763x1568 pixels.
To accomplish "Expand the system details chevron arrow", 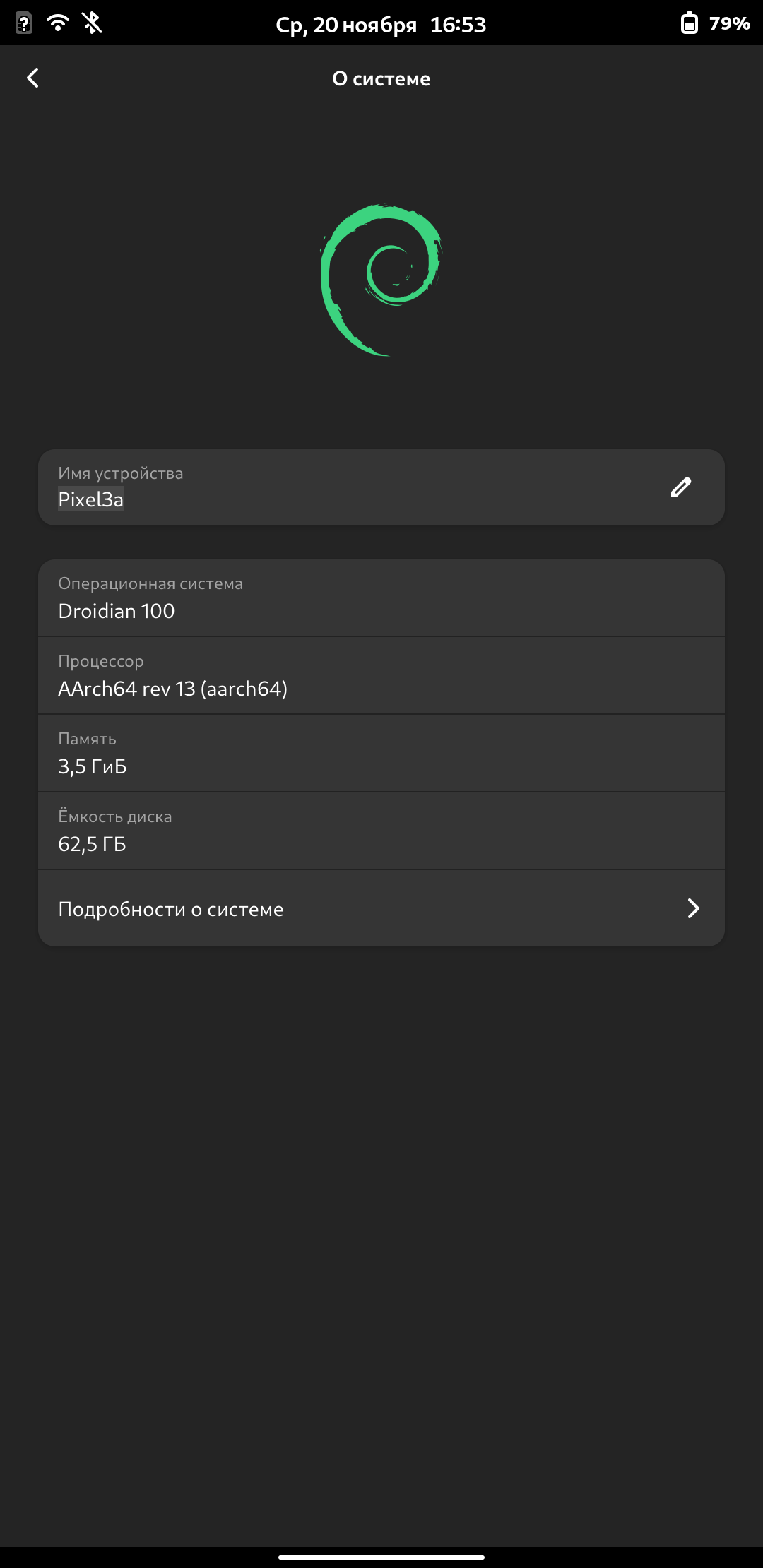I will [693, 908].
